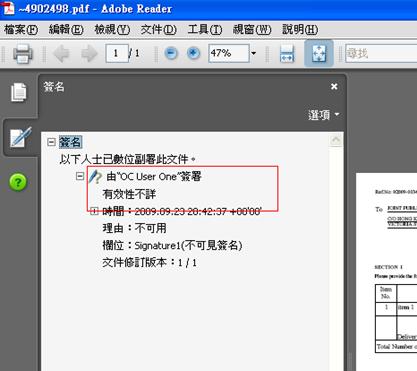
Task: Click the zoom out minus button
Action: click(x=171, y=53)
